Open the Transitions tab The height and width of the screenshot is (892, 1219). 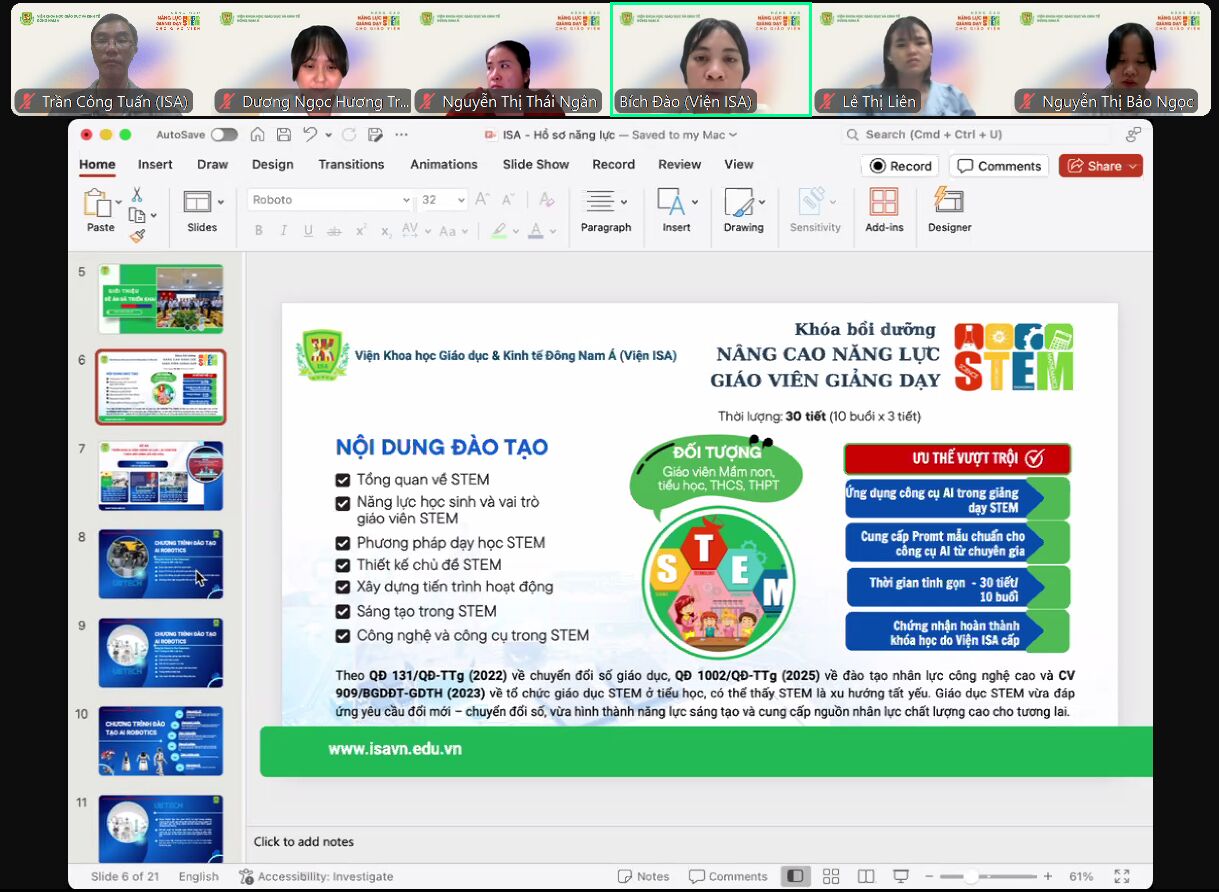coord(351,165)
